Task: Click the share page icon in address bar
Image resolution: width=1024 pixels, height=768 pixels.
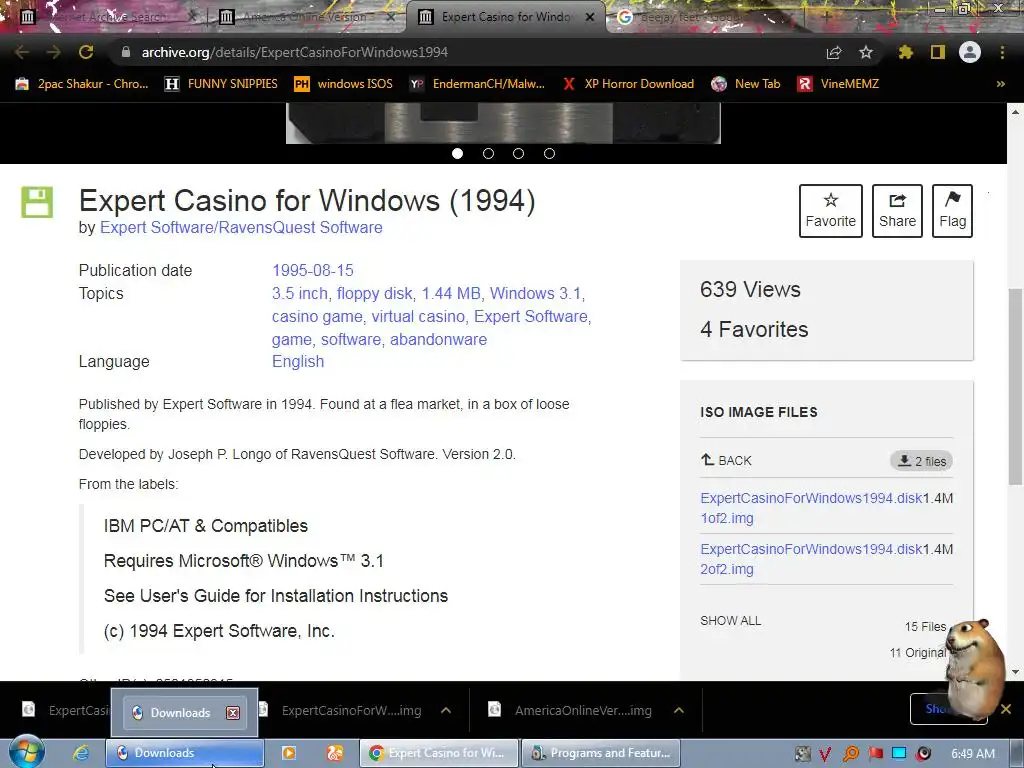Action: [x=834, y=52]
